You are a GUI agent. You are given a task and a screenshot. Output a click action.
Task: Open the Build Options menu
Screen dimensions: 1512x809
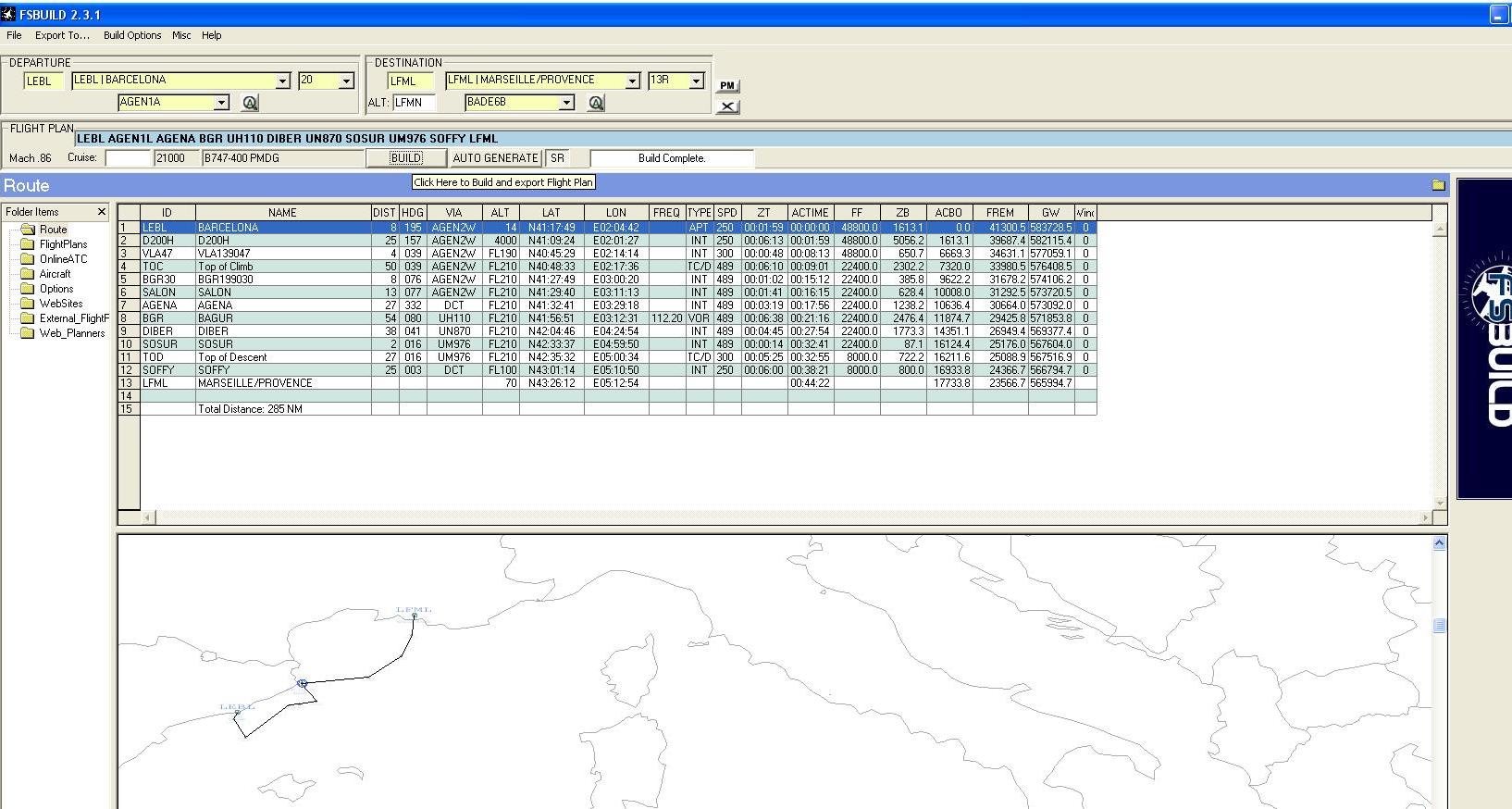tap(132, 35)
